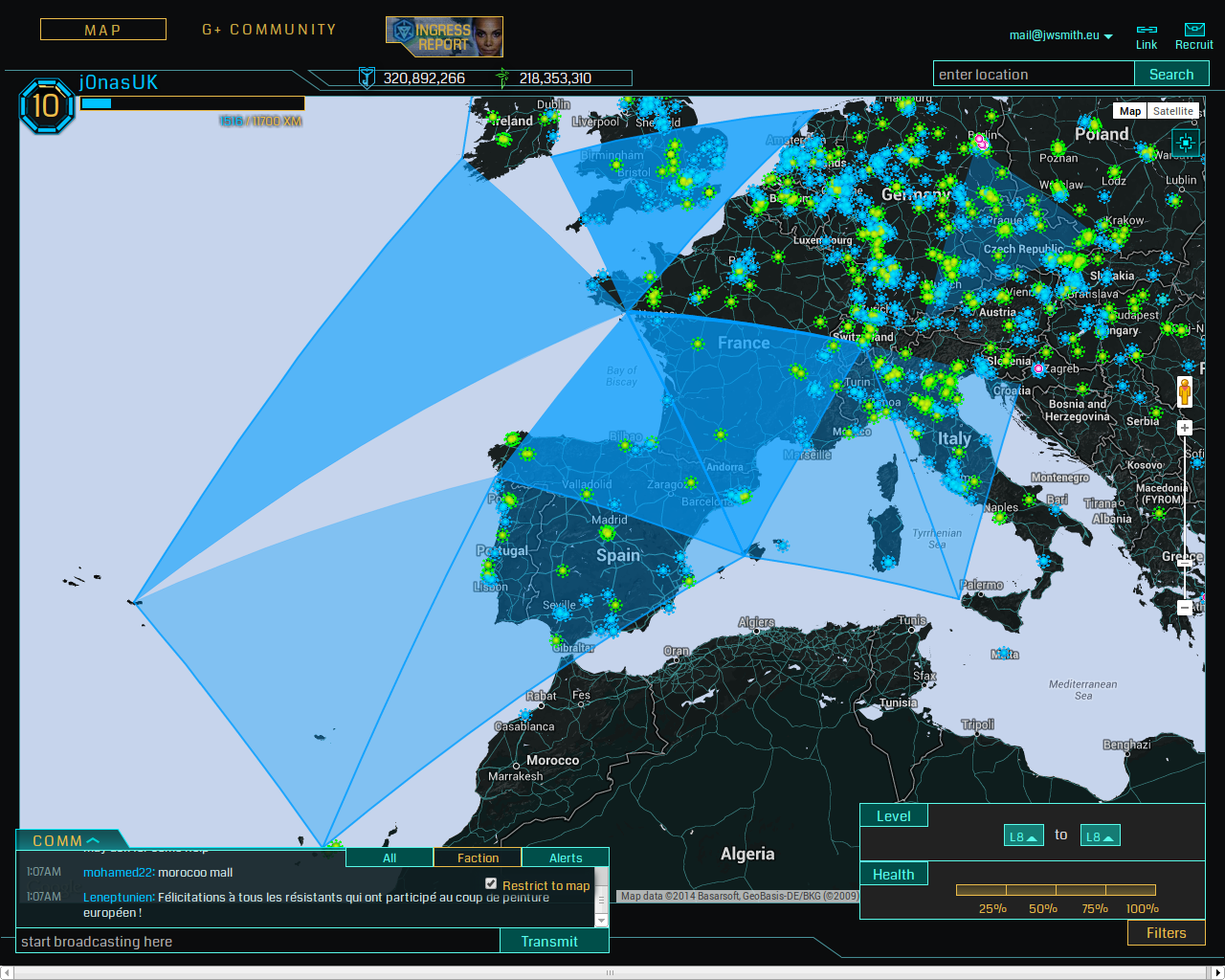
Task: Click the Search button
Action: [1171, 75]
